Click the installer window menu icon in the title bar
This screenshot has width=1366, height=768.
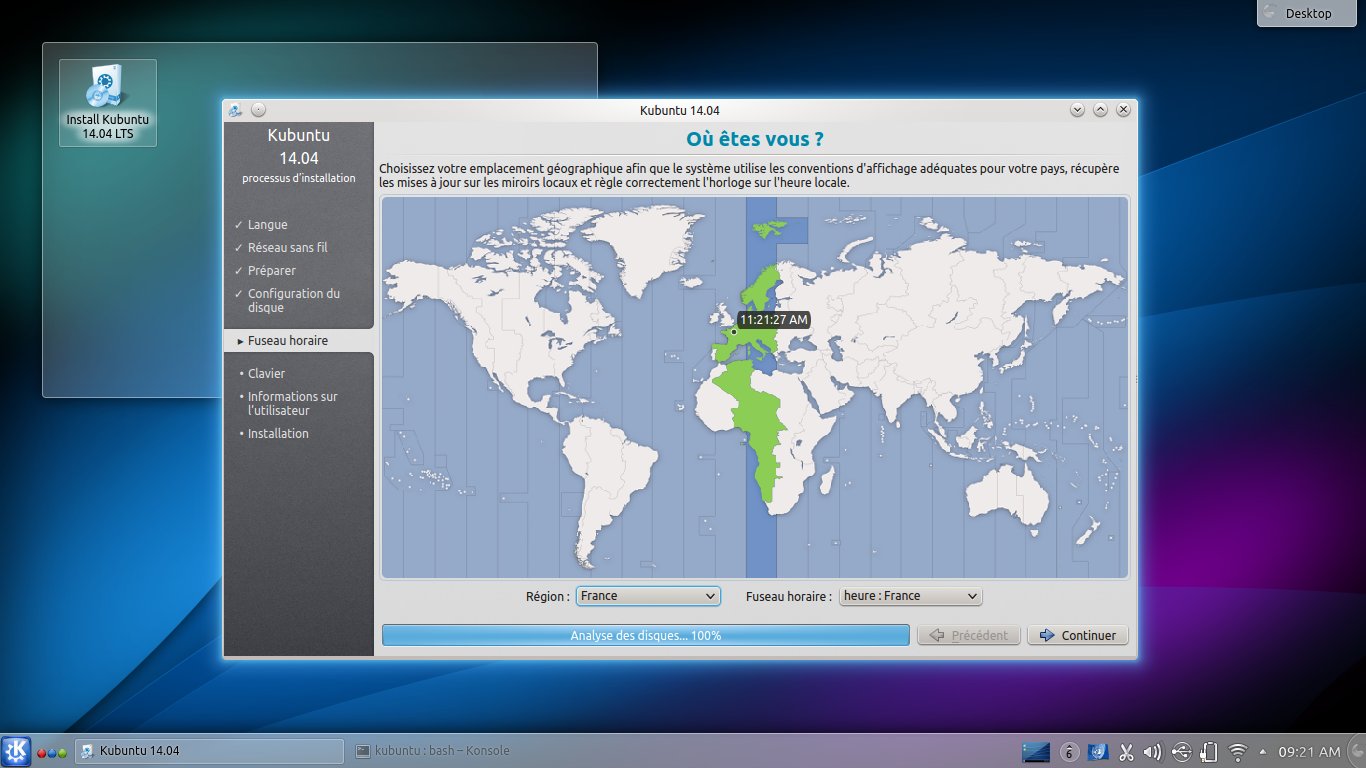(x=235, y=110)
